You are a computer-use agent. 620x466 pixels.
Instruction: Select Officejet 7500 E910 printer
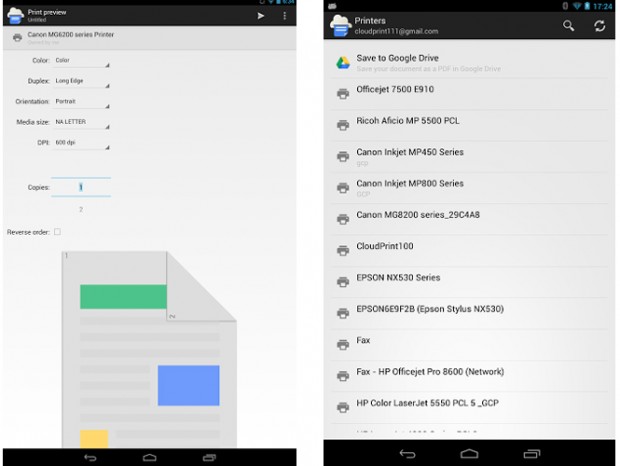(x=469, y=94)
